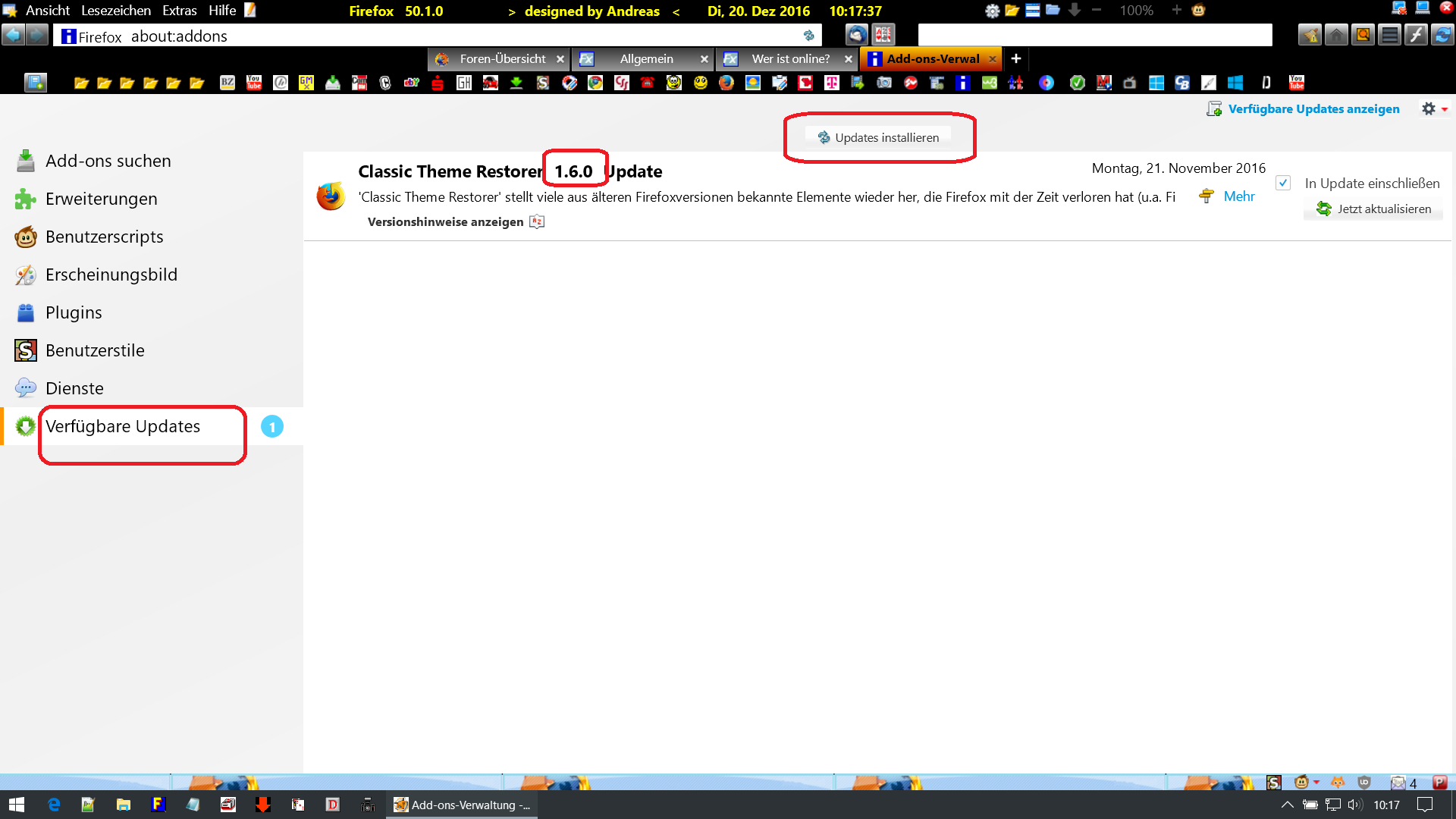
Task: Click the Benutzerstile Stylish sidebar icon
Action: [26, 350]
